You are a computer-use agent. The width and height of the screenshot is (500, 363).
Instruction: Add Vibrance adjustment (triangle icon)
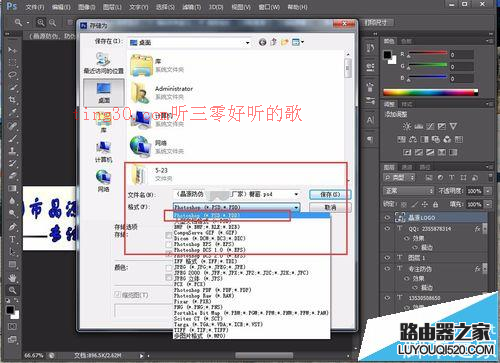tap(453, 126)
